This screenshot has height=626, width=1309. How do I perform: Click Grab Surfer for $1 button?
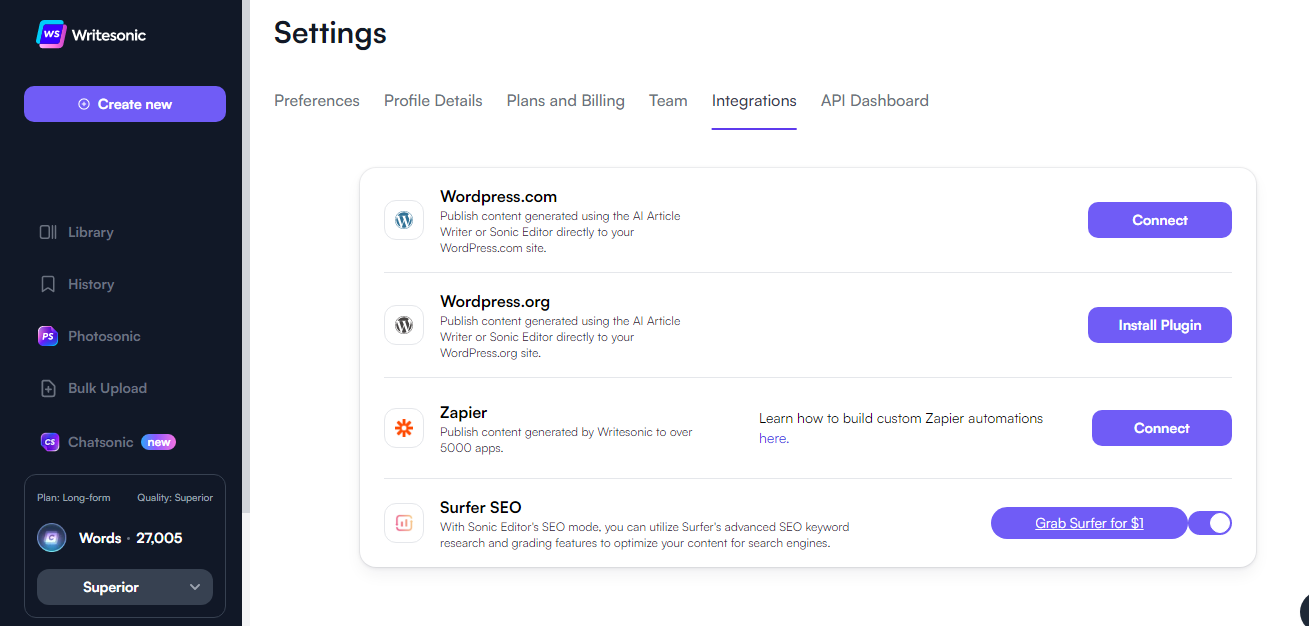pos(1089,523)
